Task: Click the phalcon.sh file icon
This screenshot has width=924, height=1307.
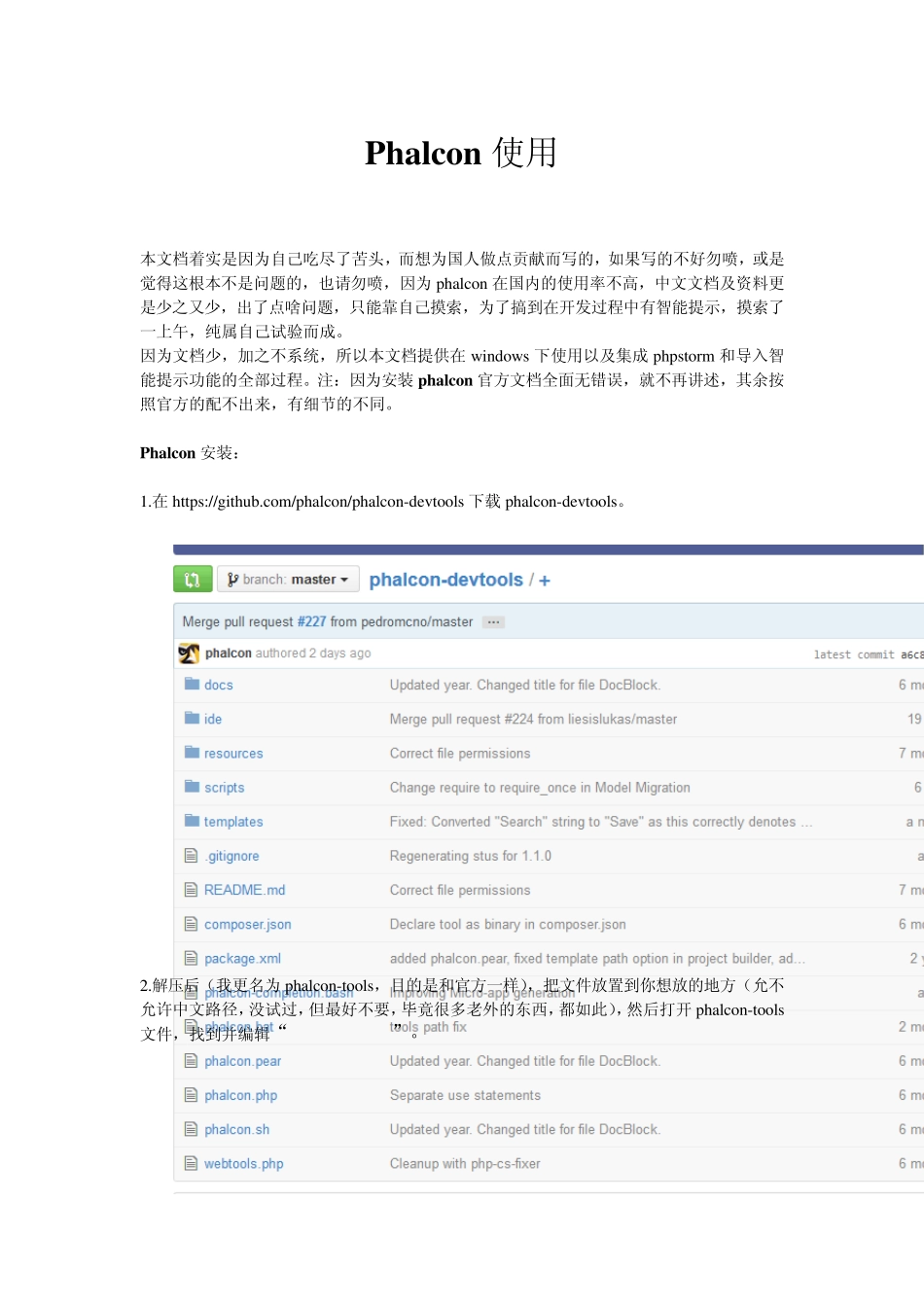Action: 192,1129
